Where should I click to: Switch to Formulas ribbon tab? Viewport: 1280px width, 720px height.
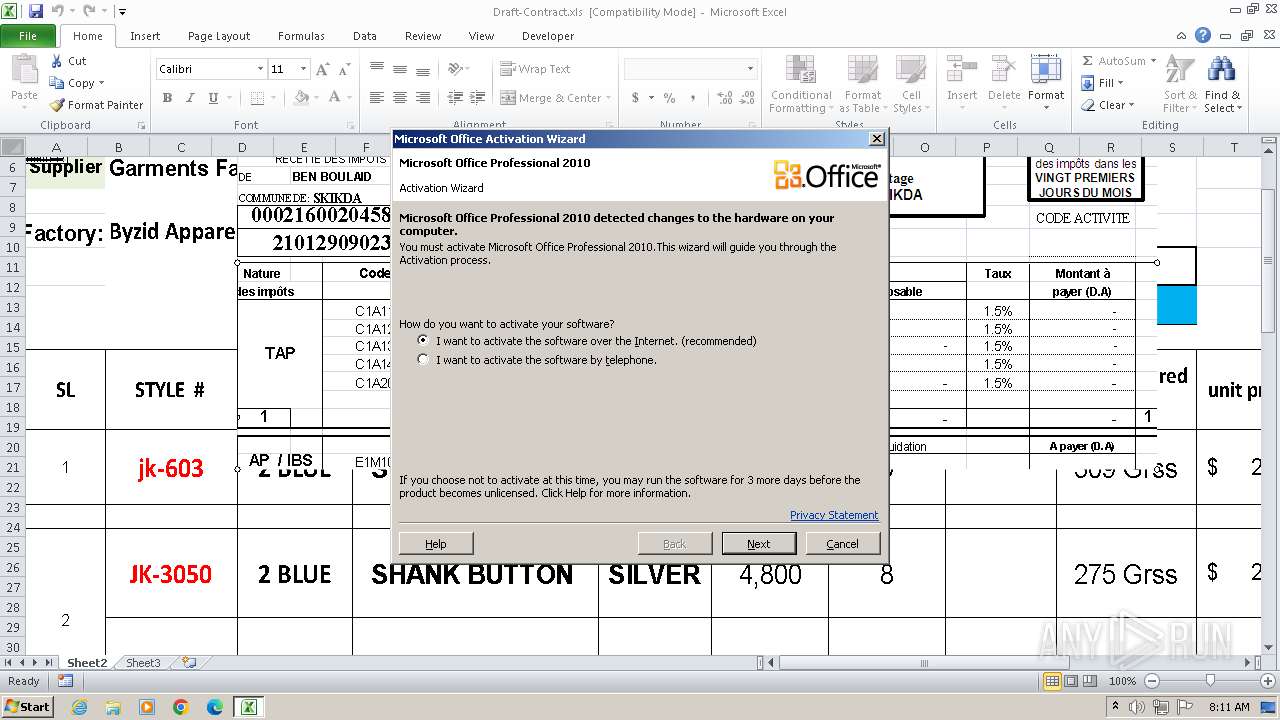point(301,36)
